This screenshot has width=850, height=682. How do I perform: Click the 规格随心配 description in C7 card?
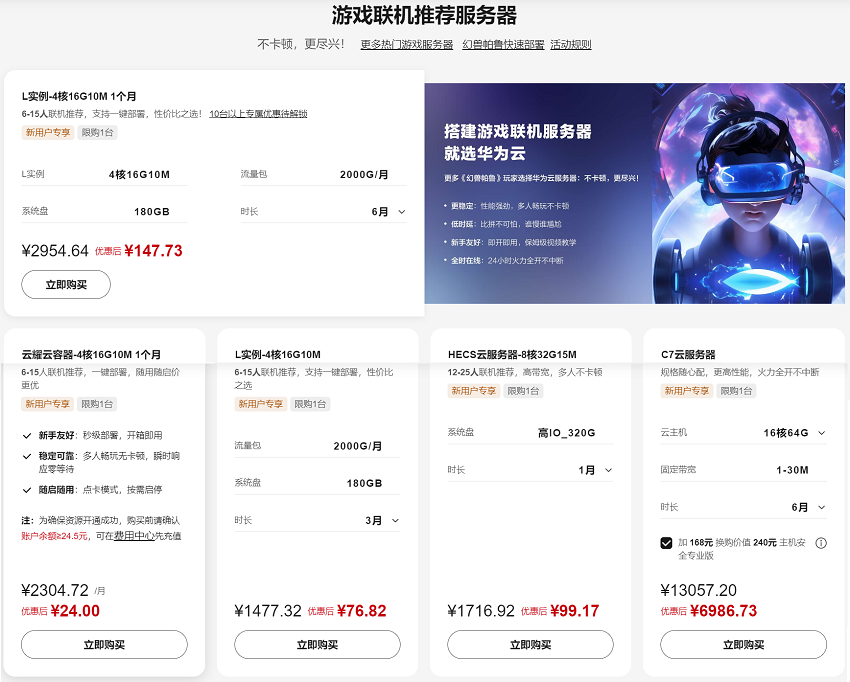[x=739, y=372]
